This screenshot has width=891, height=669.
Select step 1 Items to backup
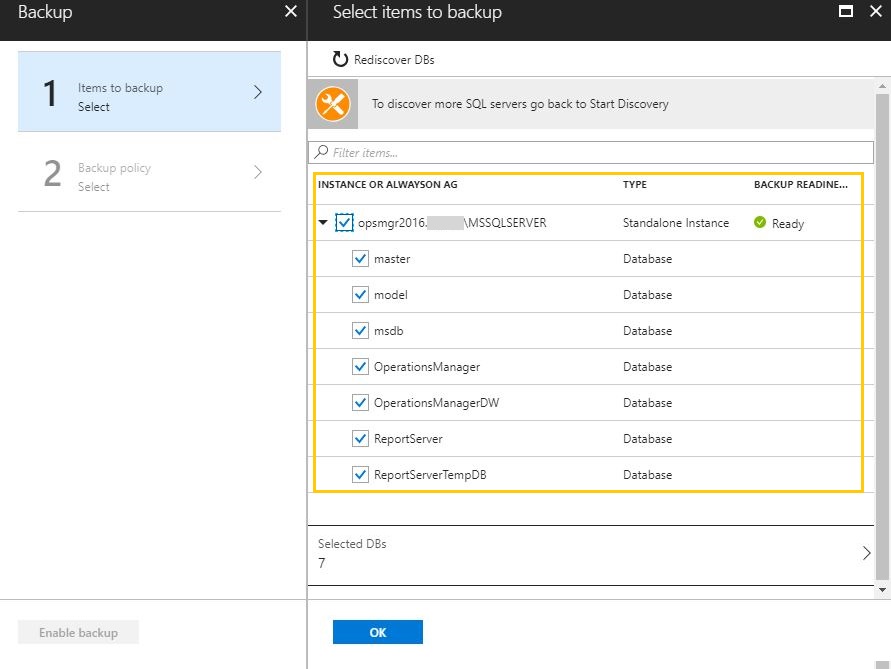pyautogui.click(x=149, y=92)
